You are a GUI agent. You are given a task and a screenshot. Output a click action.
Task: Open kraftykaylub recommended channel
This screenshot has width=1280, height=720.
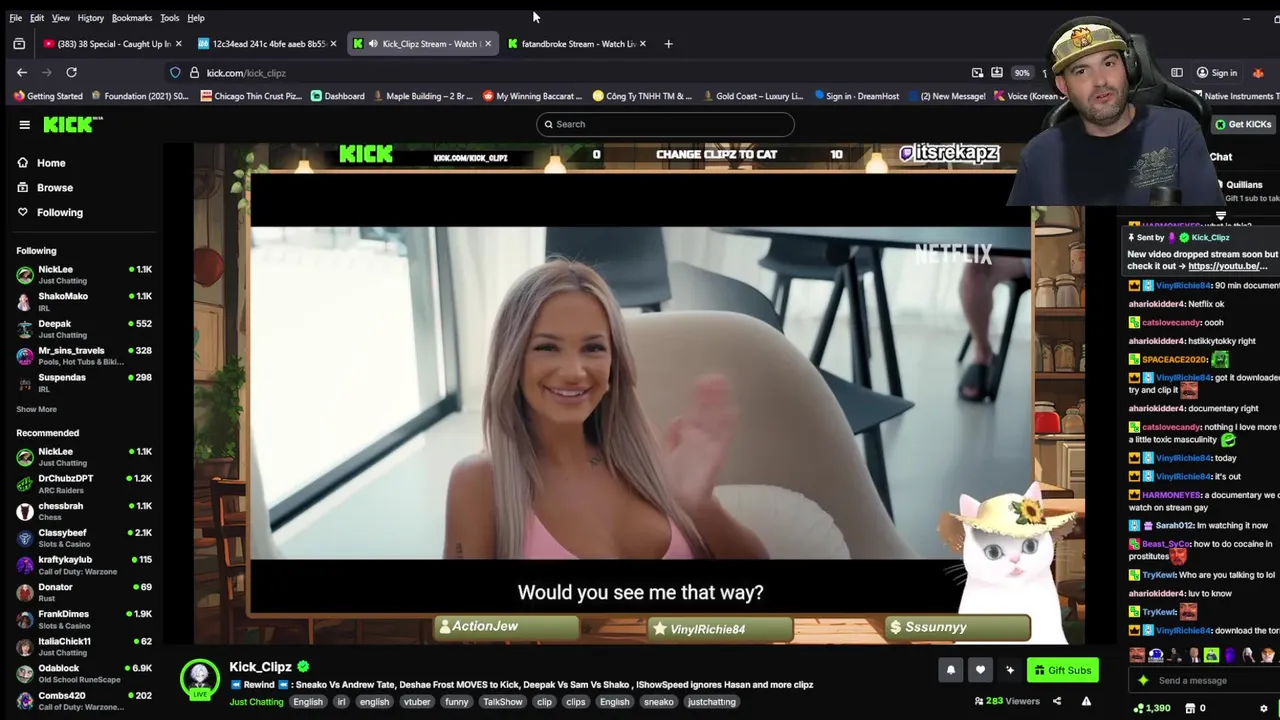click(x=84, y=565)
